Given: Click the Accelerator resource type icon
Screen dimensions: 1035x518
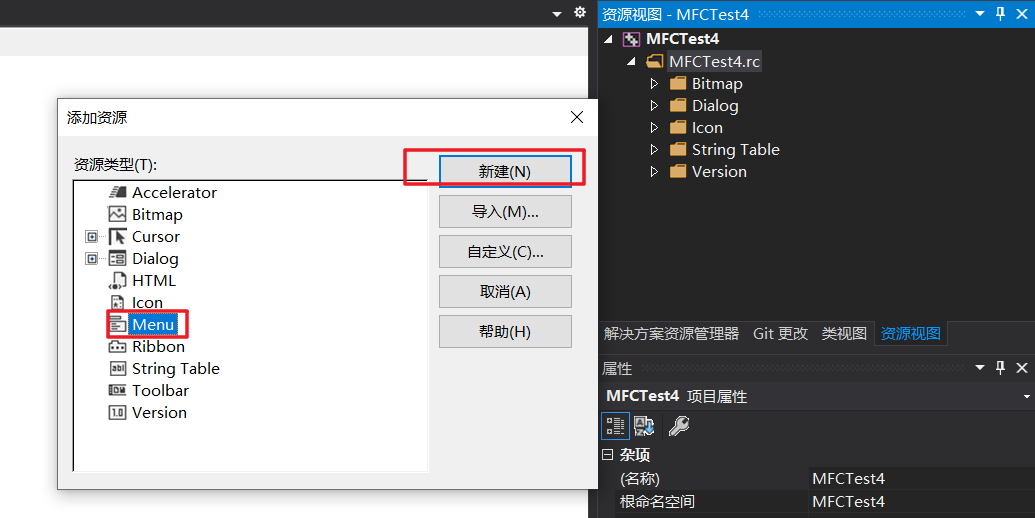Looking at the screenshot, I should (117, 192).
